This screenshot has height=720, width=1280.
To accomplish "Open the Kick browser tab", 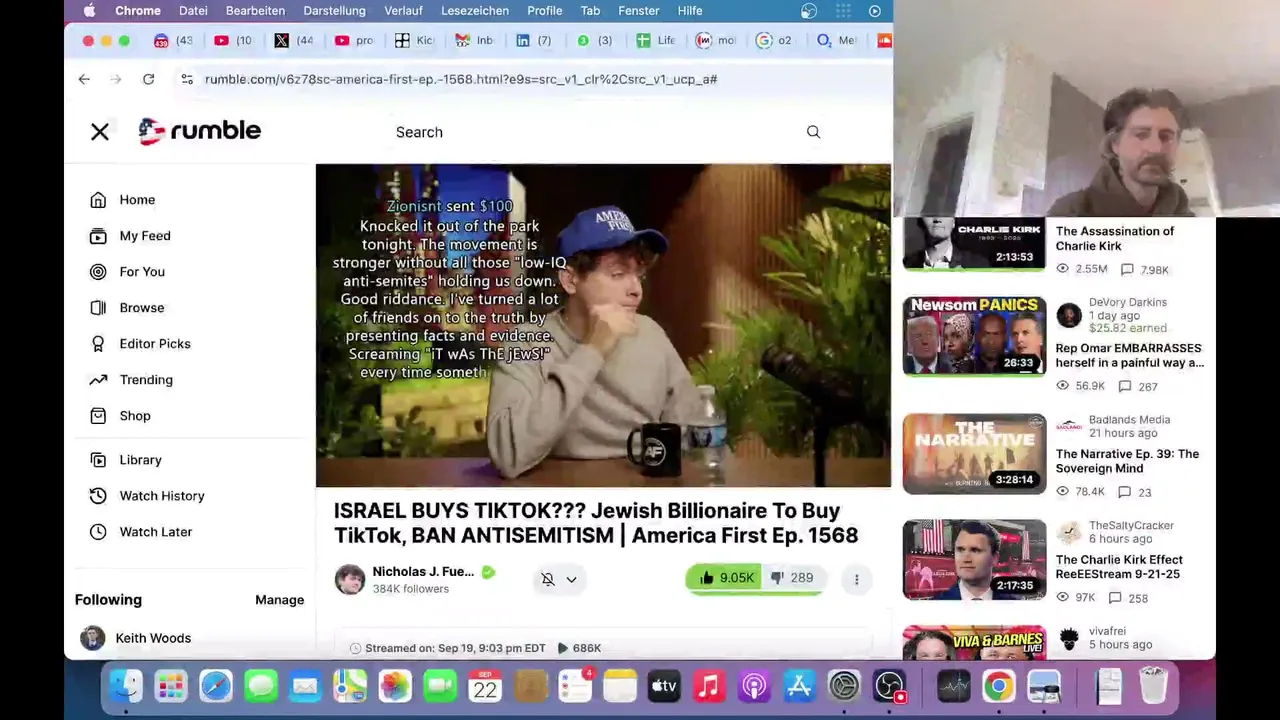I will click(414, 40).
